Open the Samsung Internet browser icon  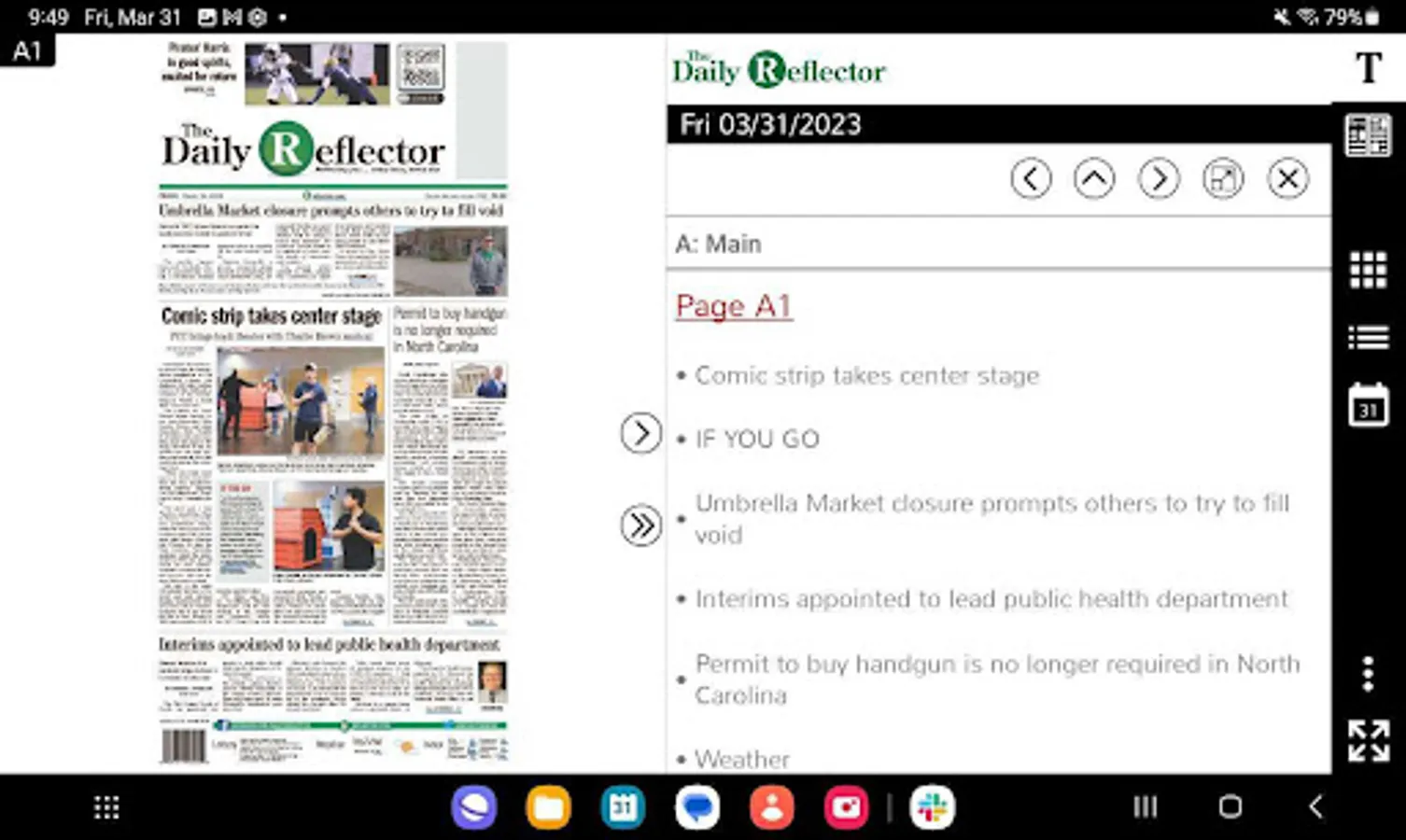[x=474, y=807]
